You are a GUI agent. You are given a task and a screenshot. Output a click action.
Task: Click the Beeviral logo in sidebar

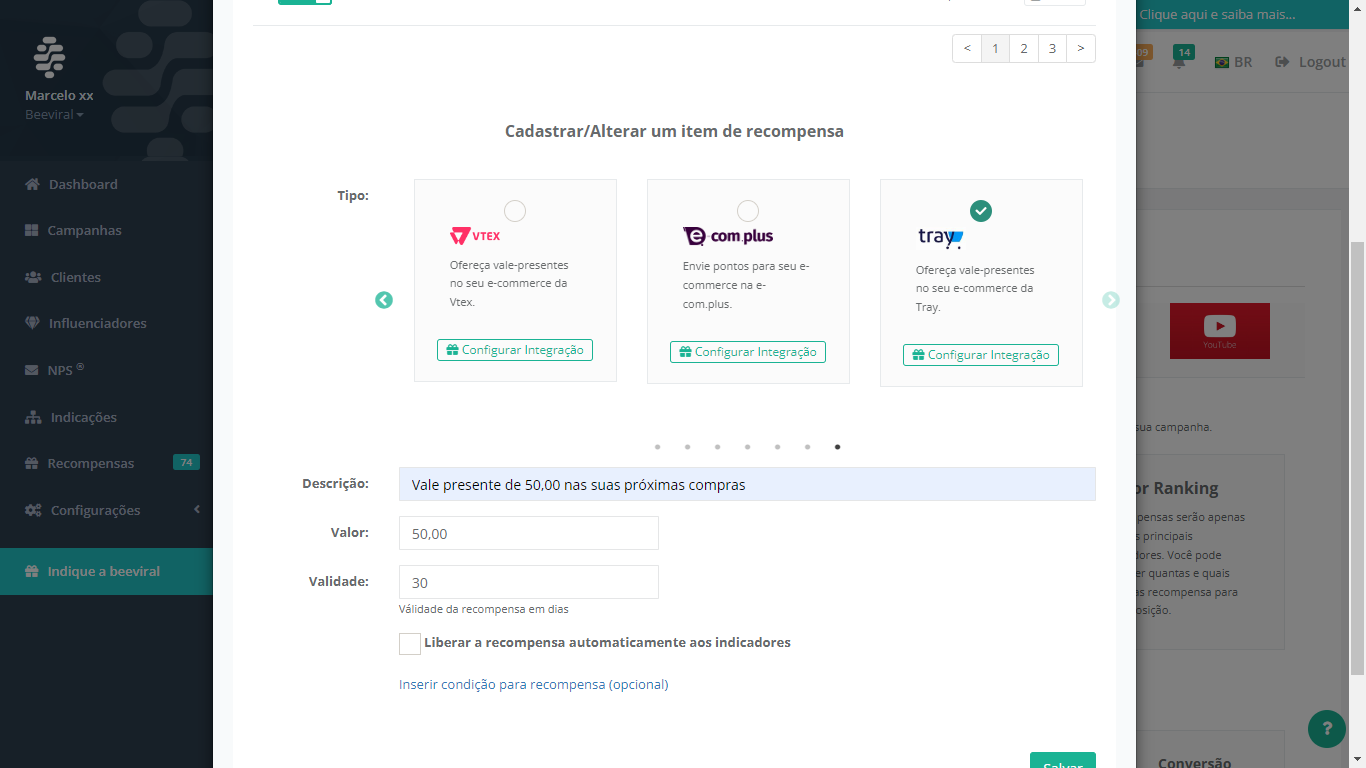pos(49,57)
